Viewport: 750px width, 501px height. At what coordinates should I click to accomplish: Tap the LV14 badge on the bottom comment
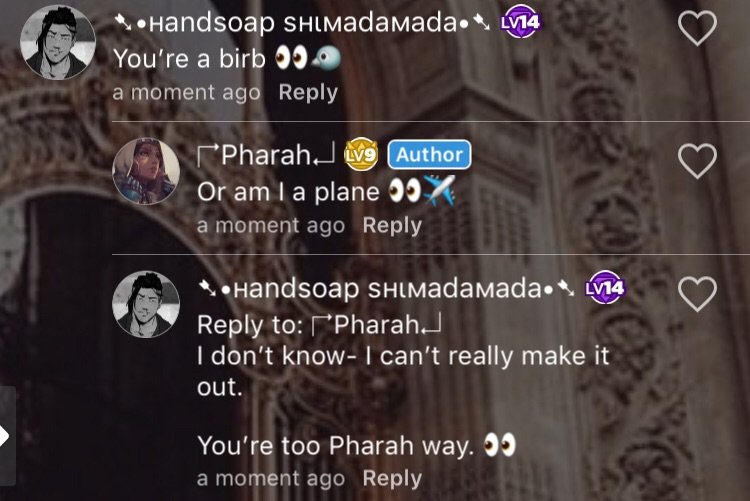coord(606,288)
